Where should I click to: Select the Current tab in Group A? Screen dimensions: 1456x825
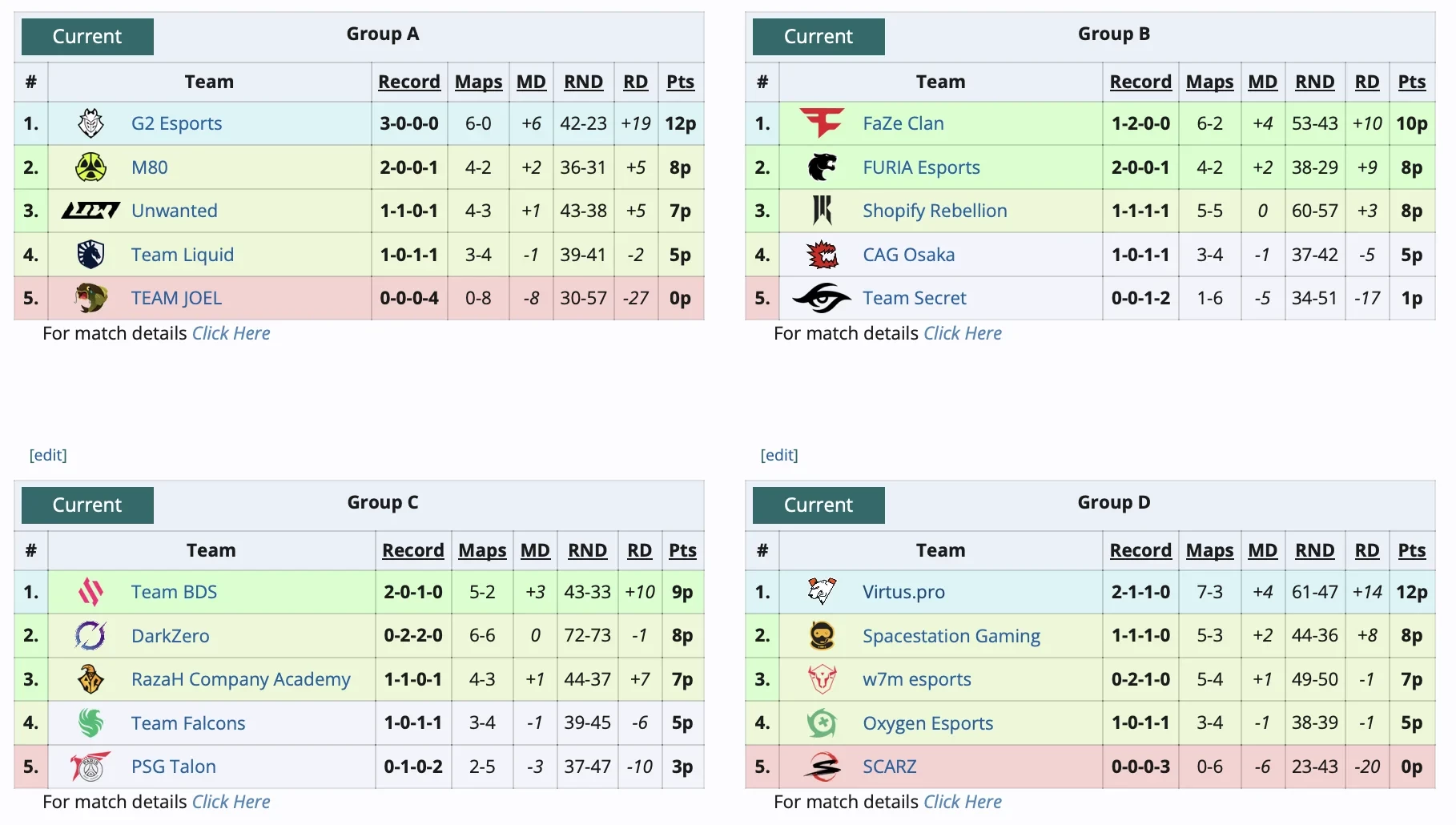tap(87, 37)
